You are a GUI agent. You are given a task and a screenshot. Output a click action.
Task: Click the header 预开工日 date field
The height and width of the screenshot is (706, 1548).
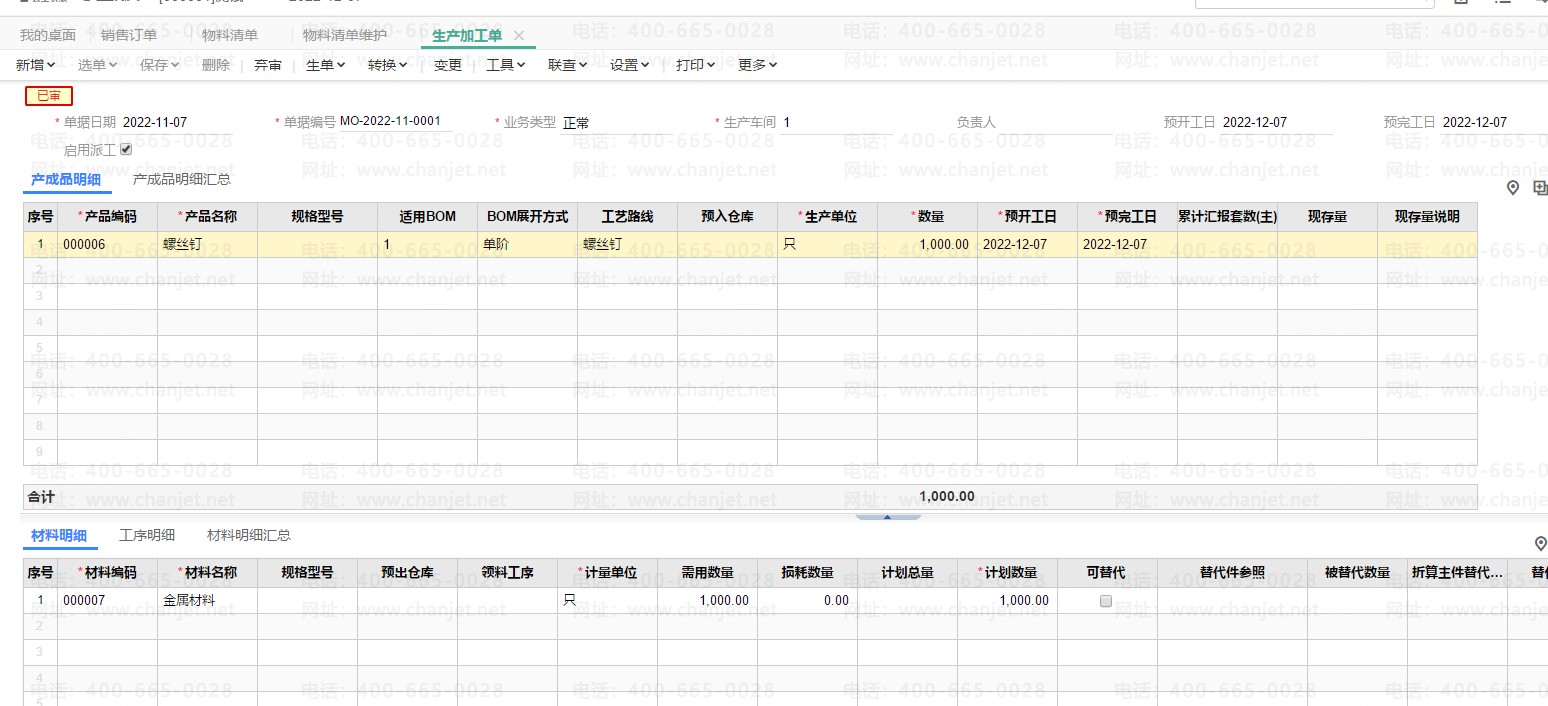(x=1276, y=122)
